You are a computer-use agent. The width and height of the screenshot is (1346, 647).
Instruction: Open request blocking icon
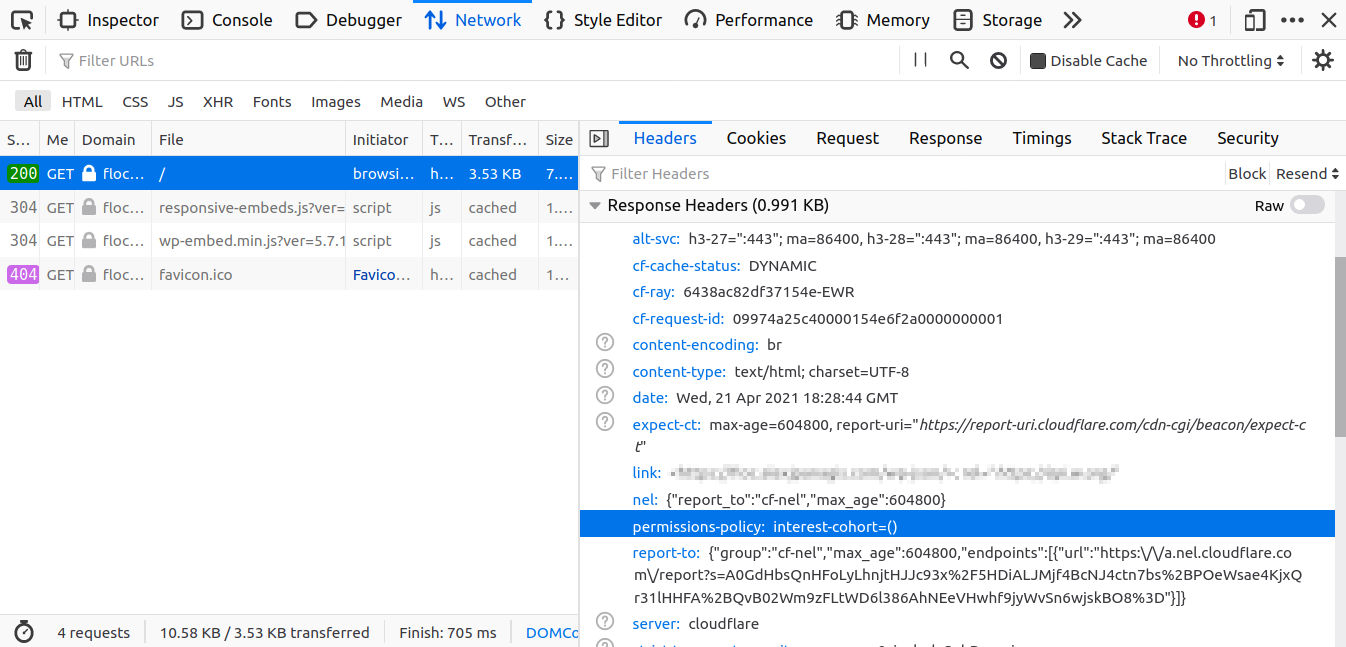998,60
